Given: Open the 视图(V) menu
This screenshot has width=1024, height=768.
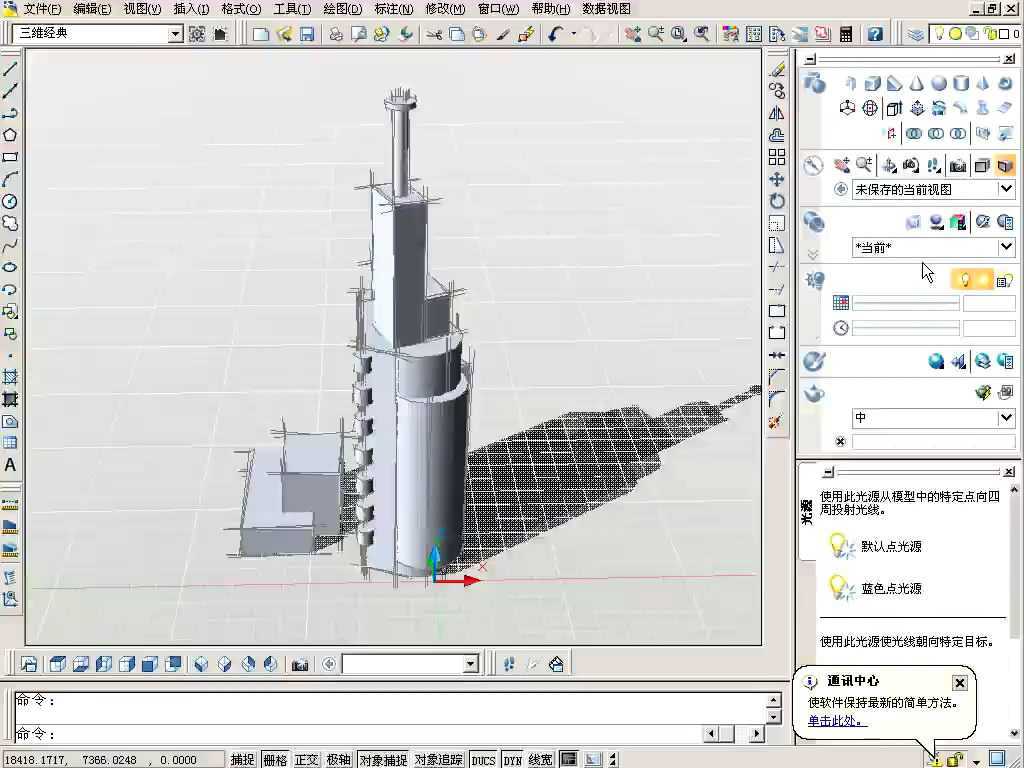Looking at the screenshot, I should 142,9.
